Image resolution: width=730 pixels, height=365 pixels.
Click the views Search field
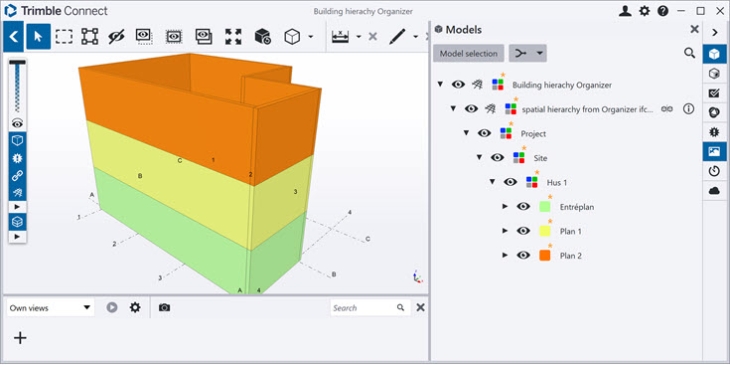(x=370, y=308)
